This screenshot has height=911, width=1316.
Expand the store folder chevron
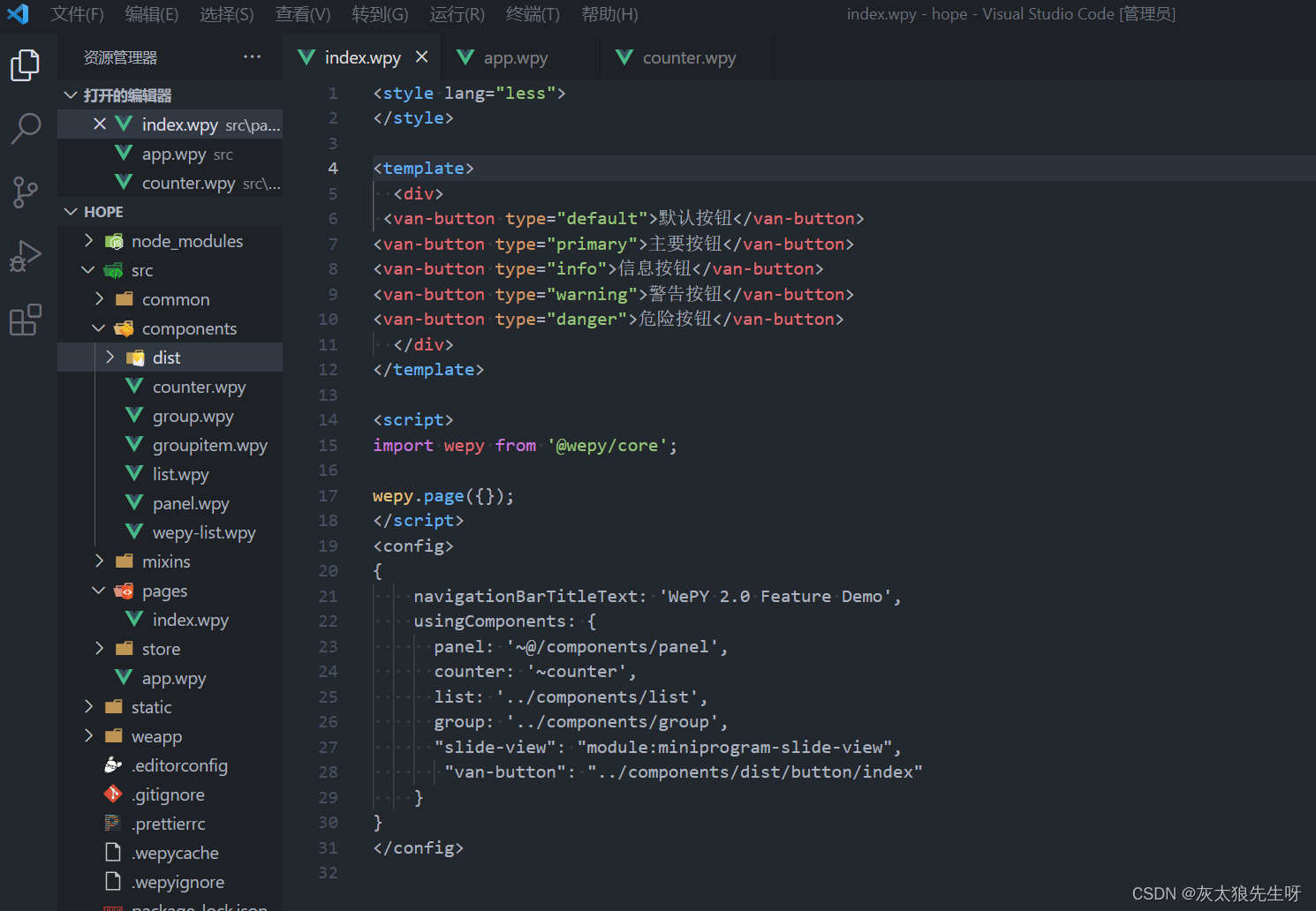coord(99,648)
